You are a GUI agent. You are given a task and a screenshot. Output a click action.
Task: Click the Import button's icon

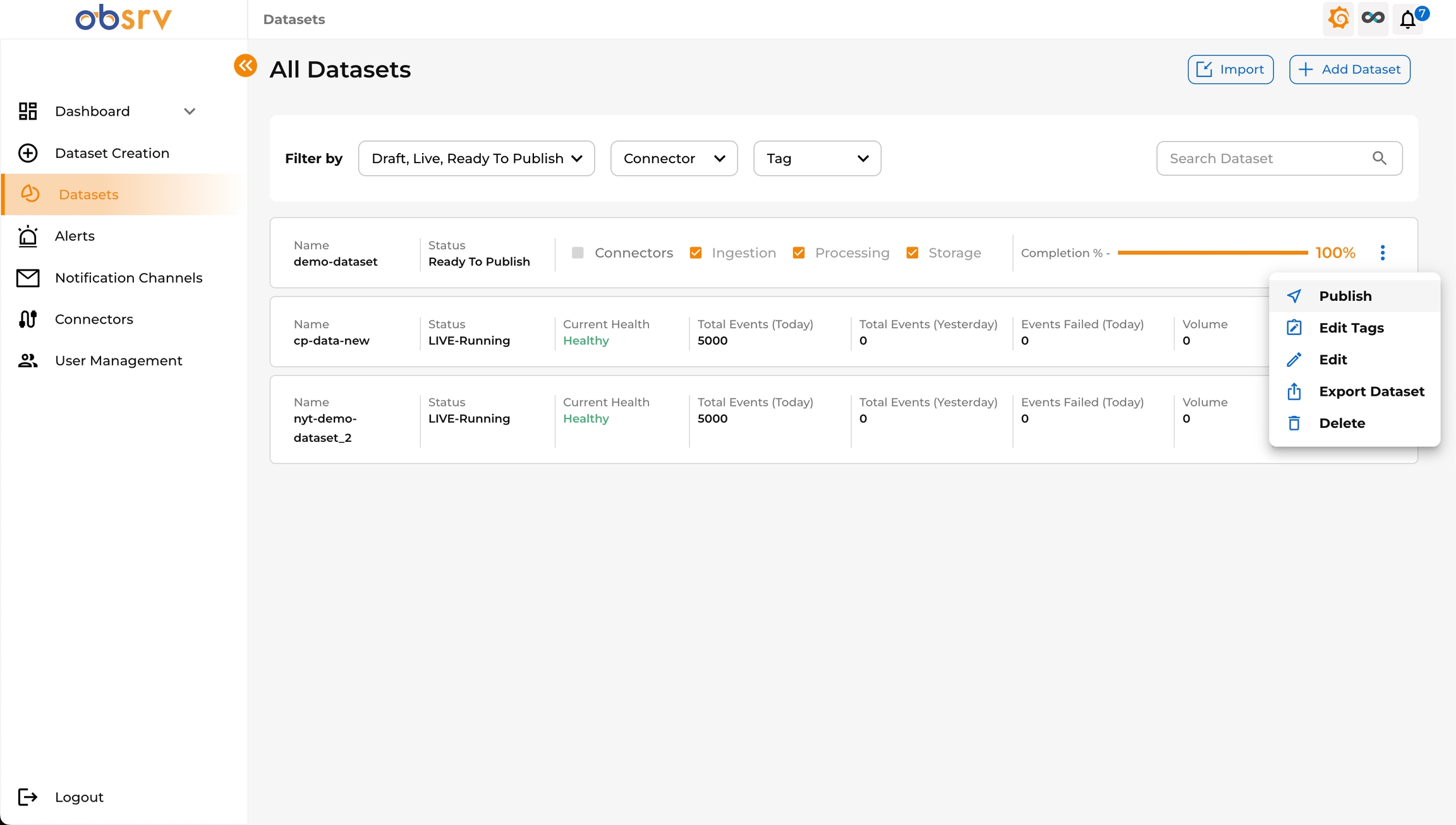click(1204, 70)
